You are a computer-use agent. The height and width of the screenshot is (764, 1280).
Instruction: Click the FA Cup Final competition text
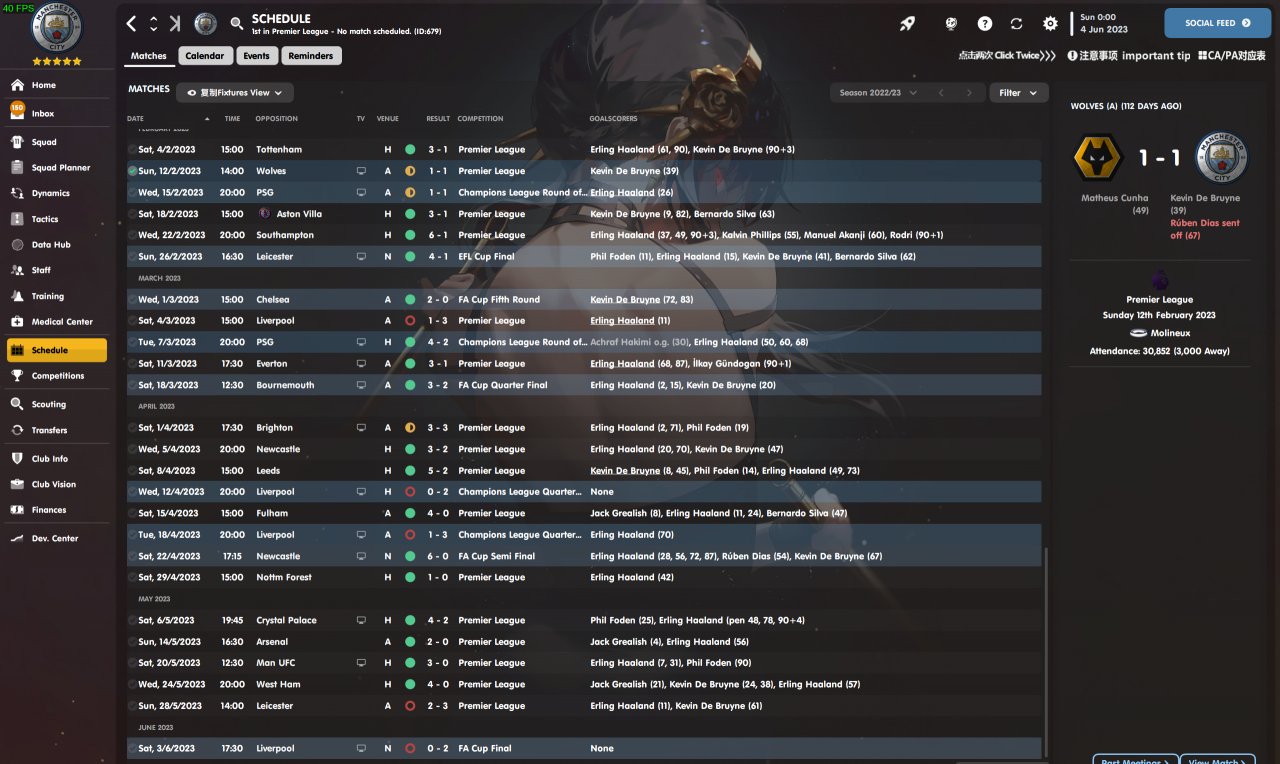pyautogui.click(x=485, y=749)
